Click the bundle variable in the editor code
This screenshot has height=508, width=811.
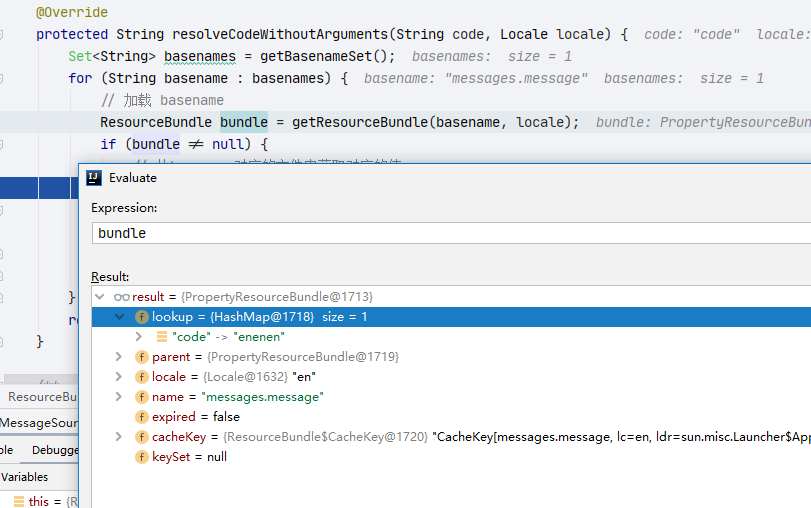[x=243, y=122]
